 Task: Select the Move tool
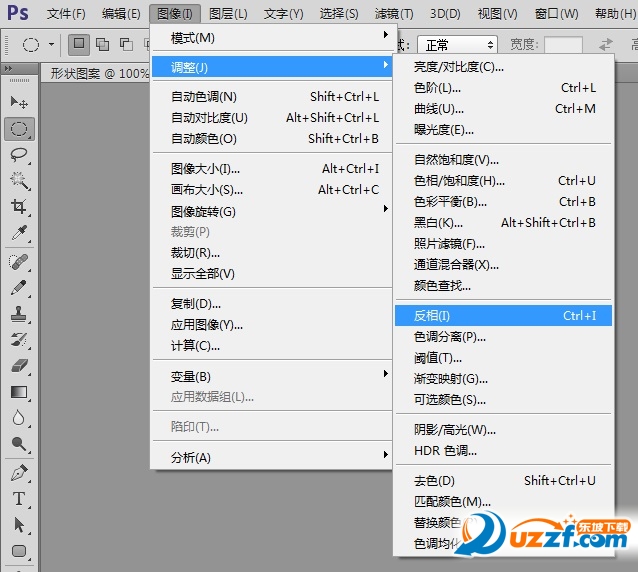(19, 102)
